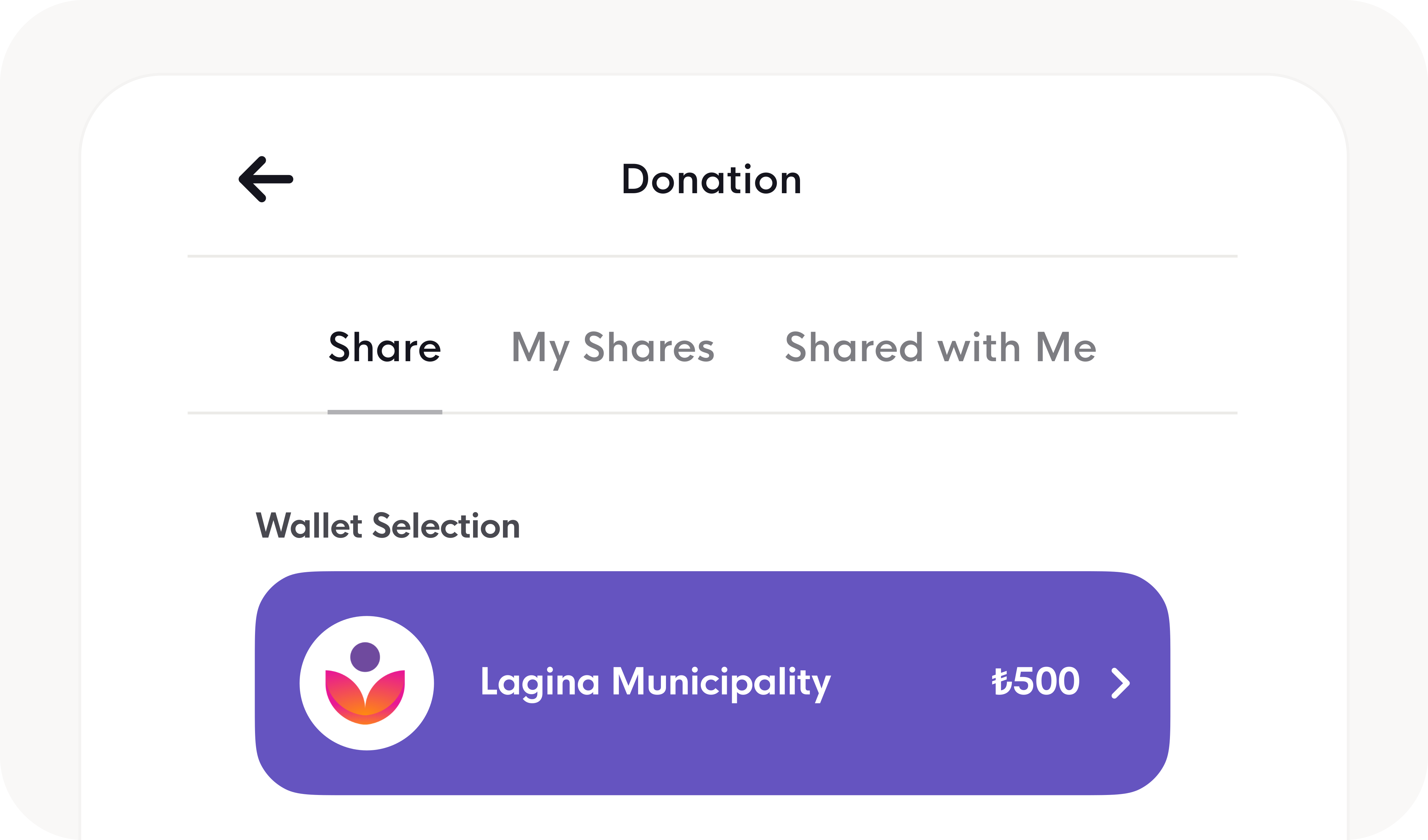
Task: Go back using the left arrow icon
Action: pos(266,179)
